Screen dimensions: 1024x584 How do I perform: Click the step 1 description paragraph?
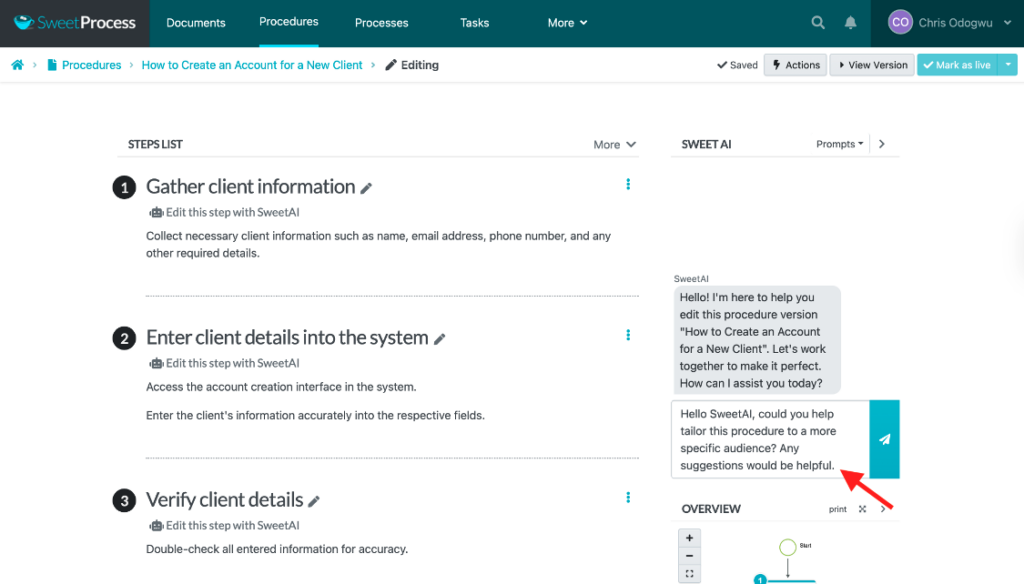379,244
